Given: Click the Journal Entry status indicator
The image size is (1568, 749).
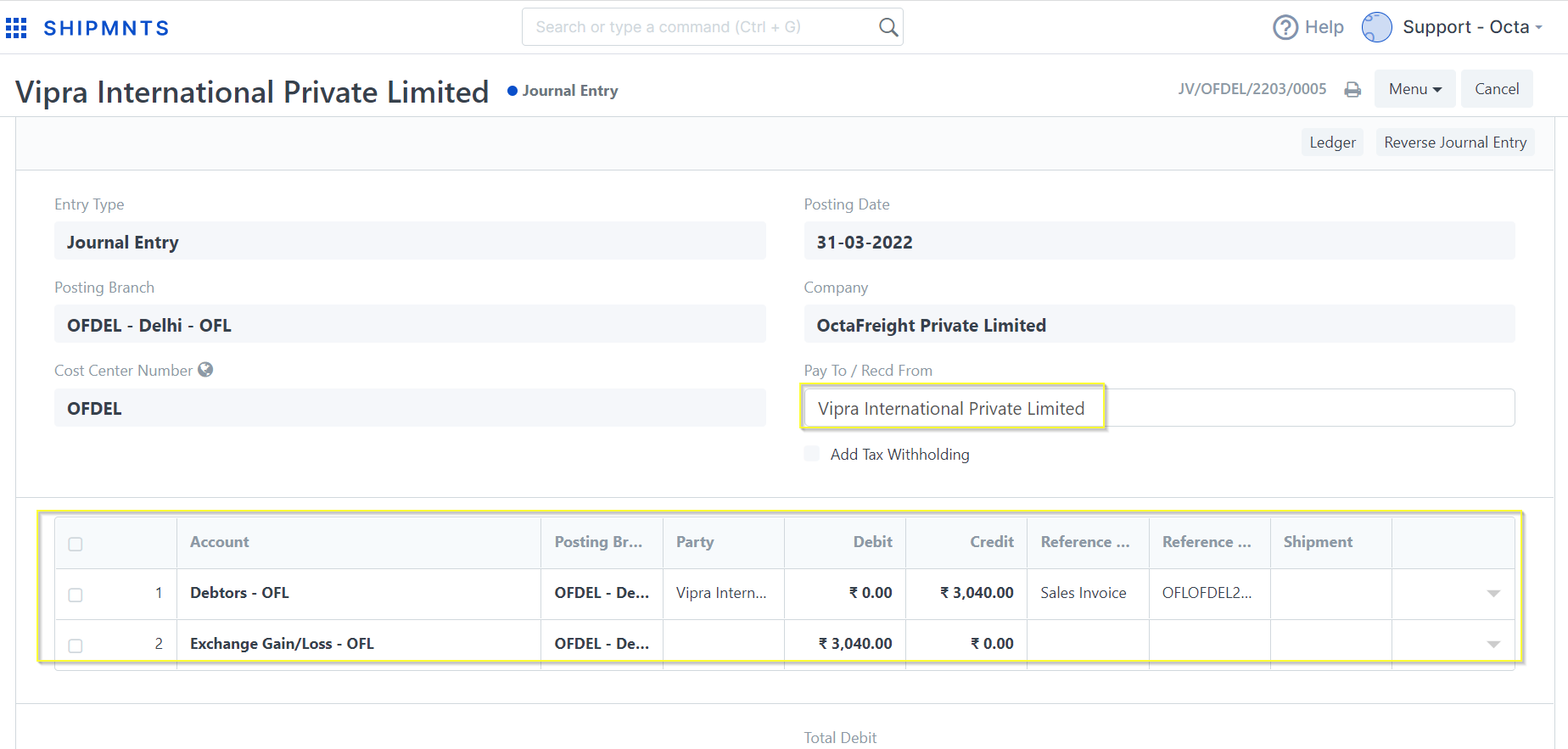Looking at the screenshot, I should 563,91.
